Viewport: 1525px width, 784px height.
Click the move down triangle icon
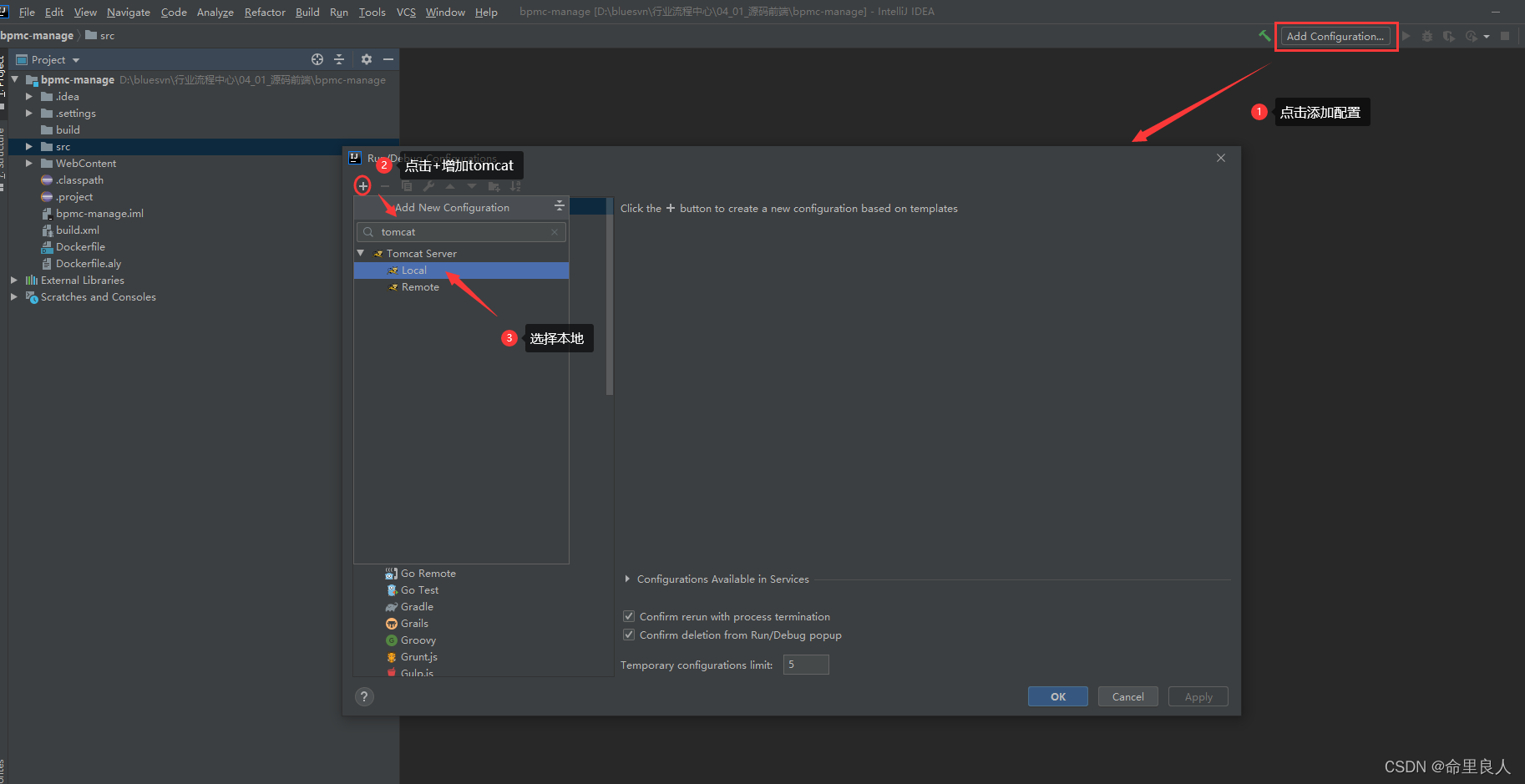pos(472,186)
